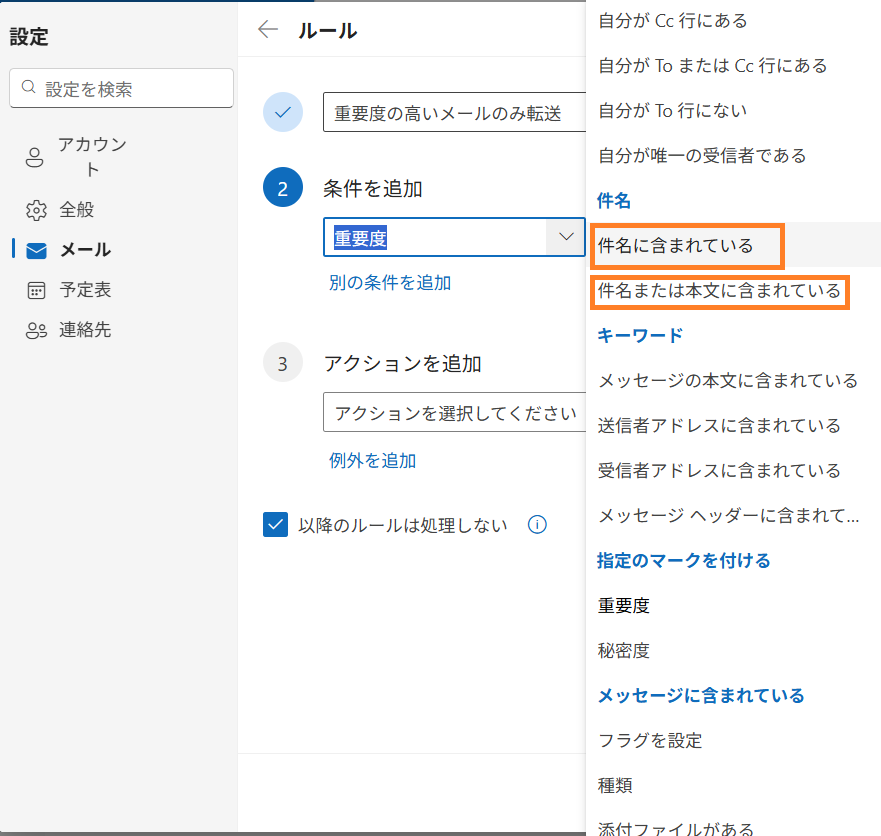Click the magnifier icon in 設定を検索

29,88
